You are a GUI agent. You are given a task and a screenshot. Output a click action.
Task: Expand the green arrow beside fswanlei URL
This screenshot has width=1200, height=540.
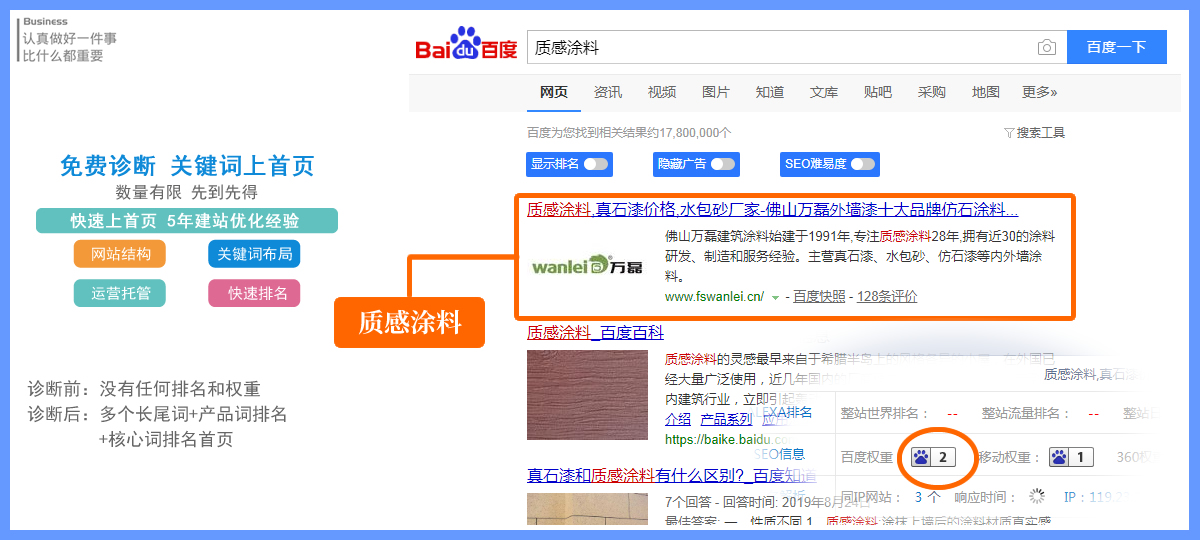click(775, 297)
